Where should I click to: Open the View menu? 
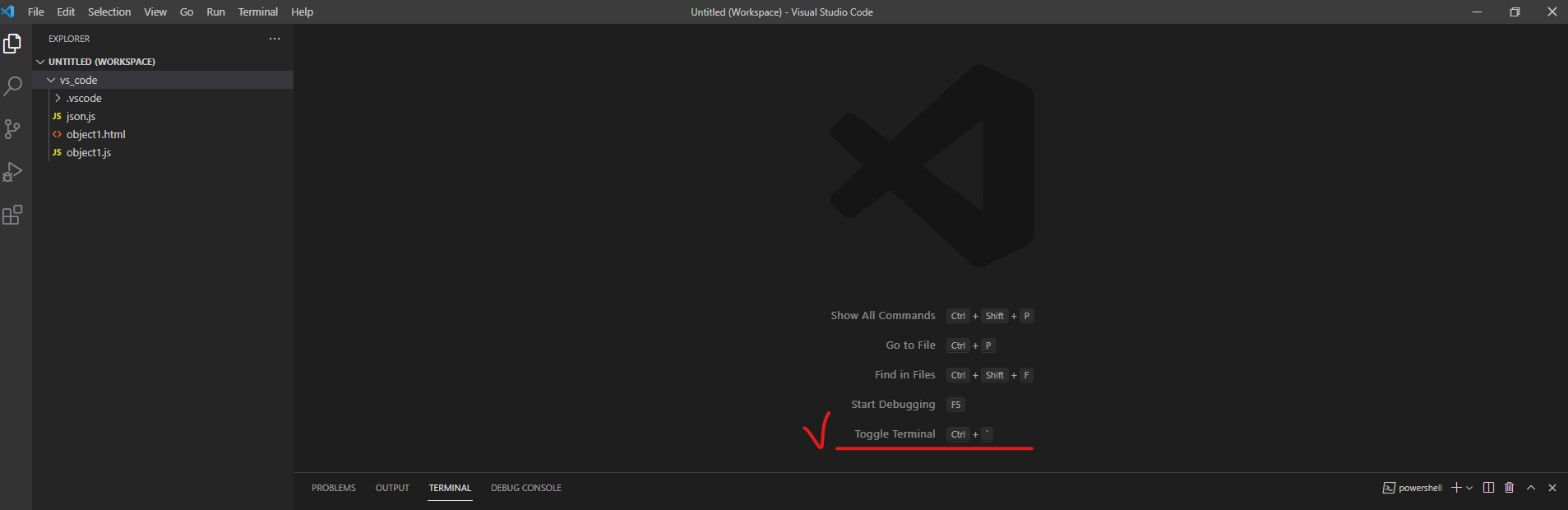[155, 12]
